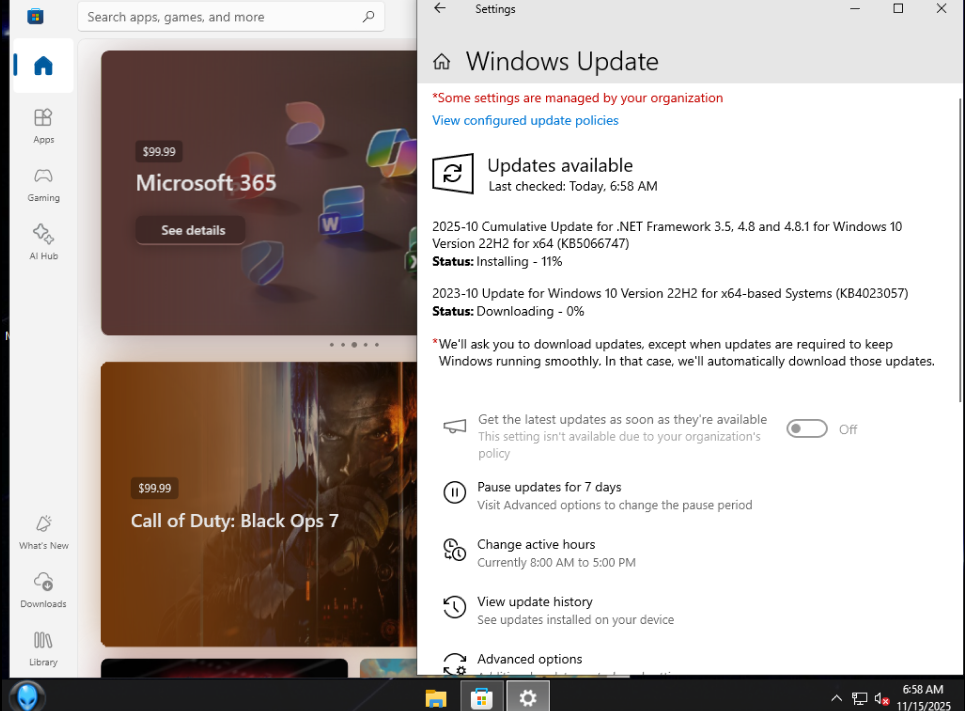
Task: Click Currently 8:00 AM to 5:00 PM text
Action: click(556, 563)
